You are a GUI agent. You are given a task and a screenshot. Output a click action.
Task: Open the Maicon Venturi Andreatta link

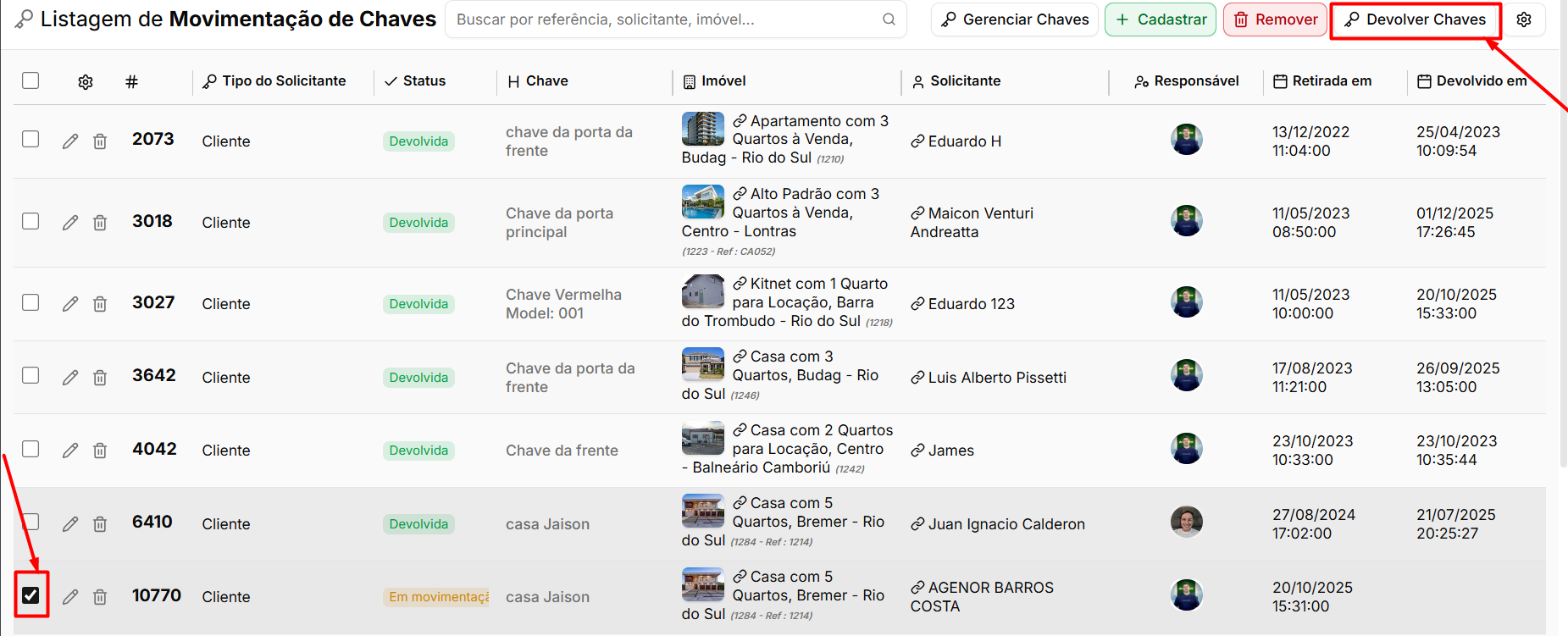pos(972,223)
